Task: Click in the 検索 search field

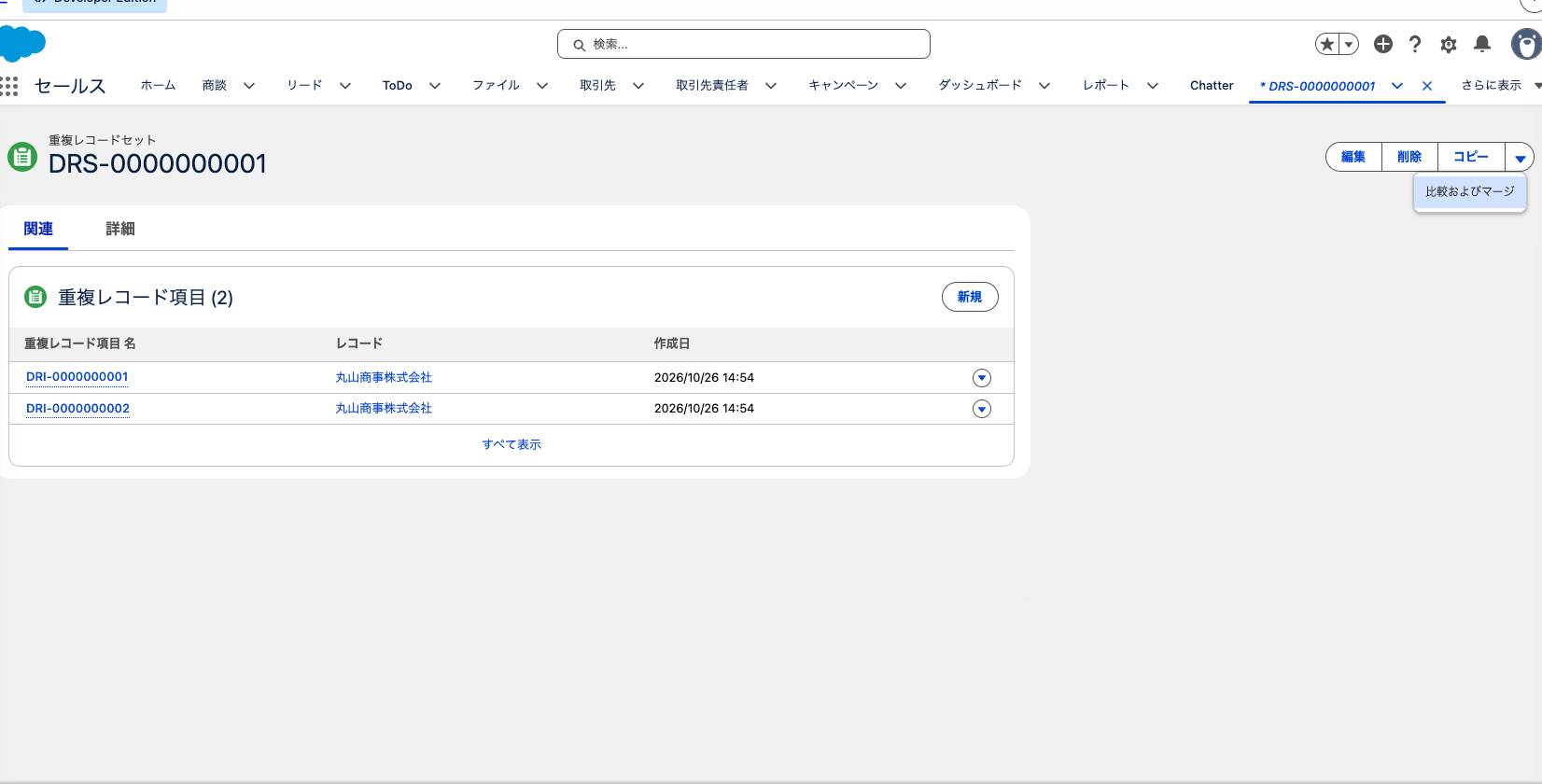Action: [744, 44]
